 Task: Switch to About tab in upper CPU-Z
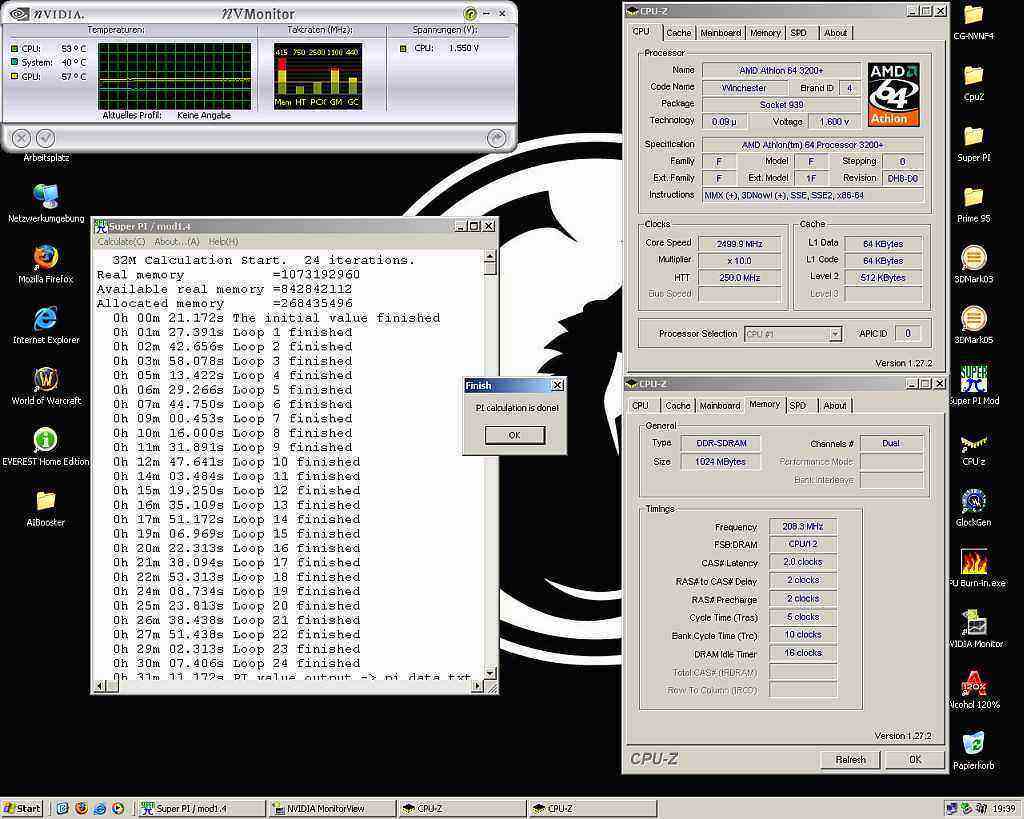[x=835, y=33]
